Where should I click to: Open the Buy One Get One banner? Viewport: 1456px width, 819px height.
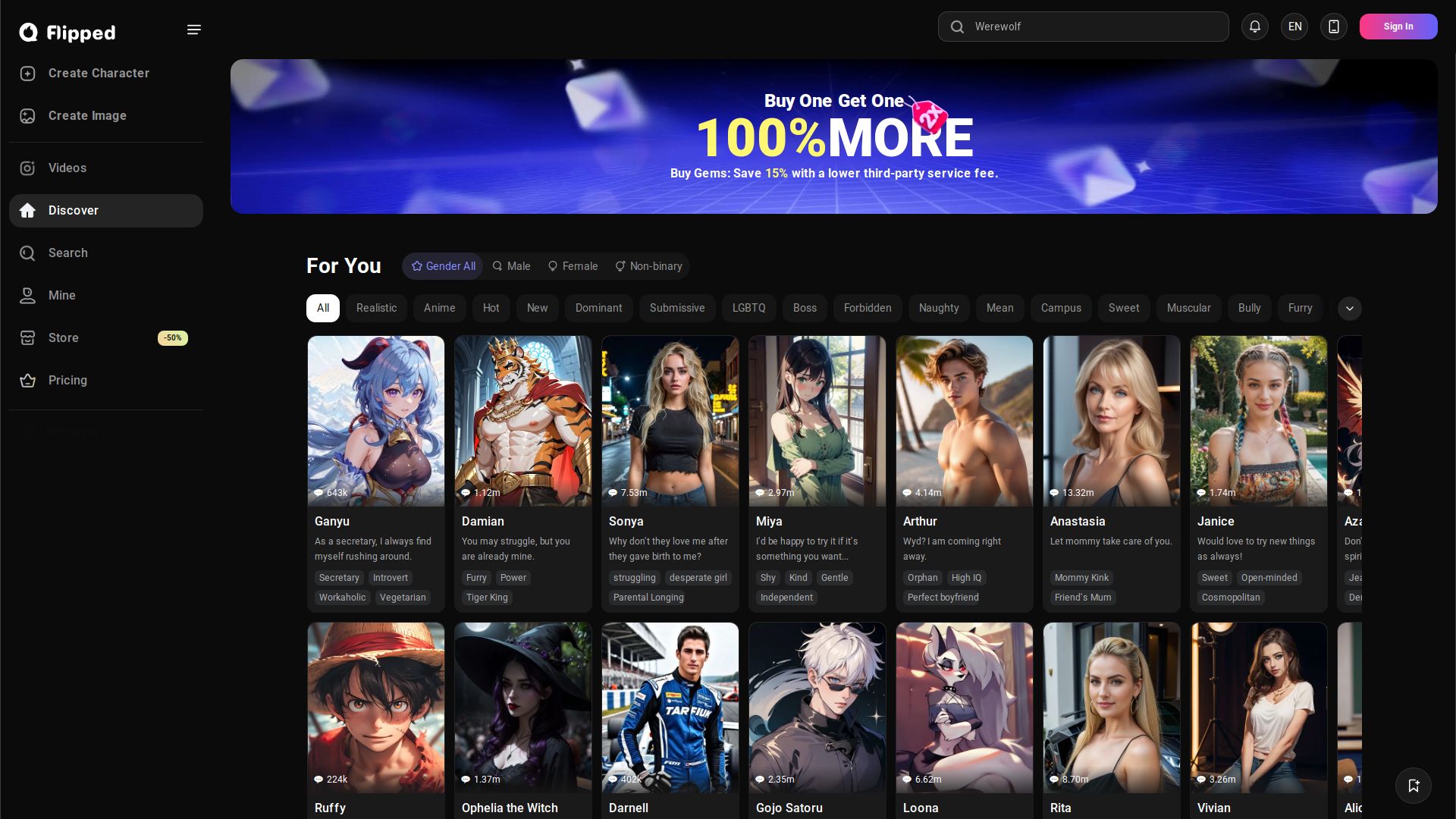pos(834,136)
